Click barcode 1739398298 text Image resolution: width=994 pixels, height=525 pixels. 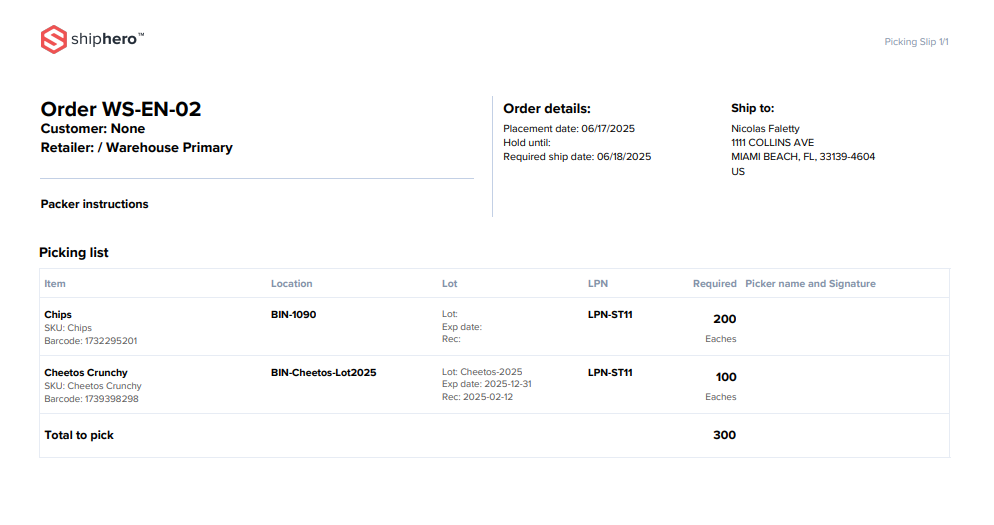click(91, 399)
